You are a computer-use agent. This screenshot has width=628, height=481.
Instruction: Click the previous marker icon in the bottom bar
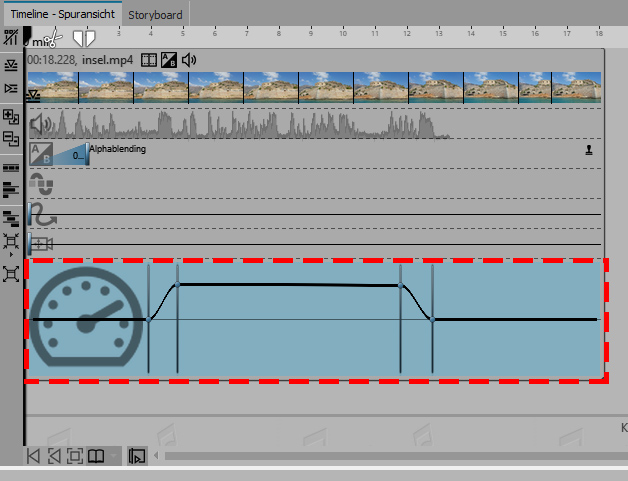[54, 456]
